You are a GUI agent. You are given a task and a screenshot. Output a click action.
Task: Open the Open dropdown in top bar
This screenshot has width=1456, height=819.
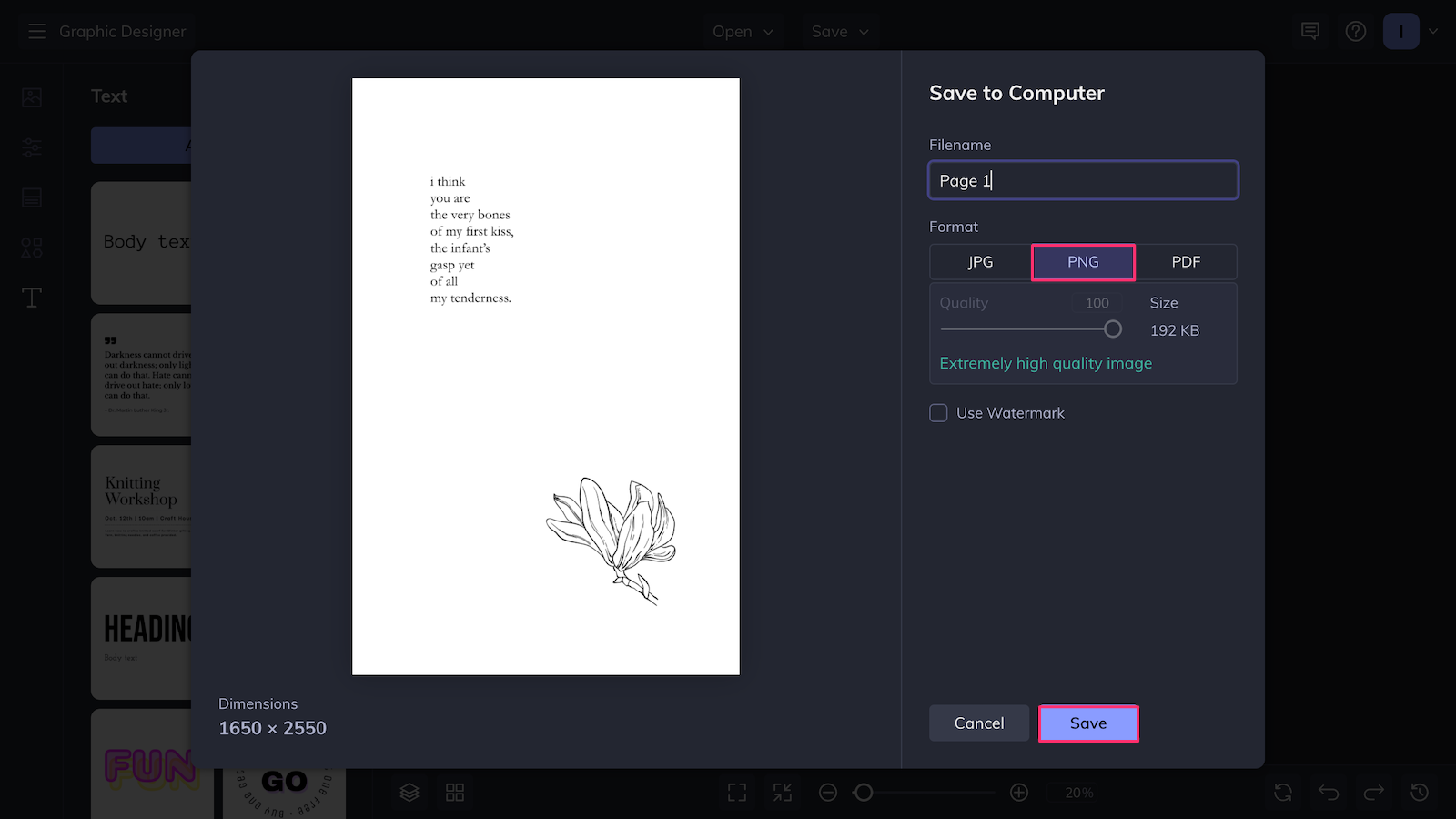[x=743, y=31]
